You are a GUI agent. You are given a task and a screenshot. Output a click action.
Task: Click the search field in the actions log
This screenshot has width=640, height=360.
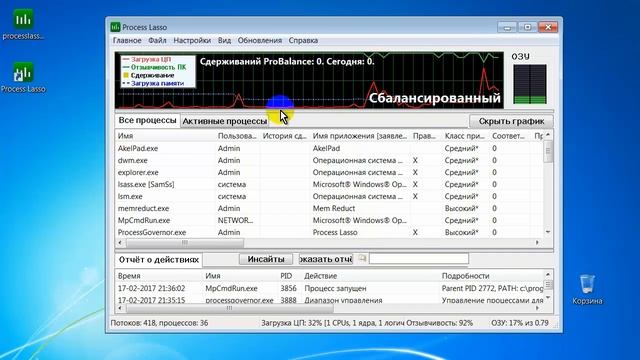(419, 258)
